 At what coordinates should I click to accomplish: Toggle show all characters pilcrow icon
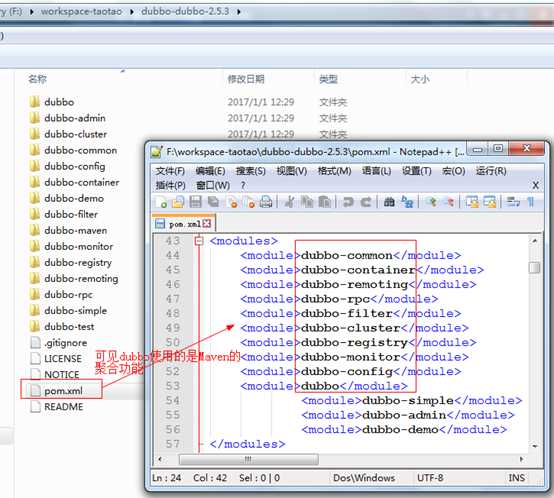click(x=531, y=202)
